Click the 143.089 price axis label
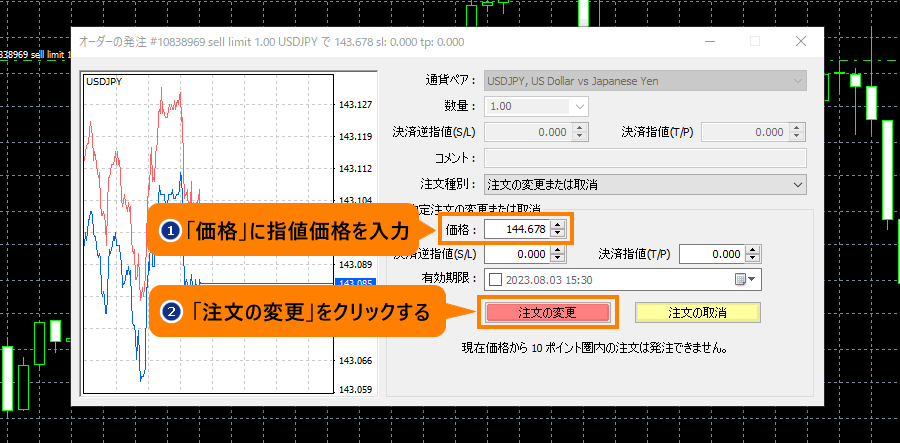 [355, 265]
